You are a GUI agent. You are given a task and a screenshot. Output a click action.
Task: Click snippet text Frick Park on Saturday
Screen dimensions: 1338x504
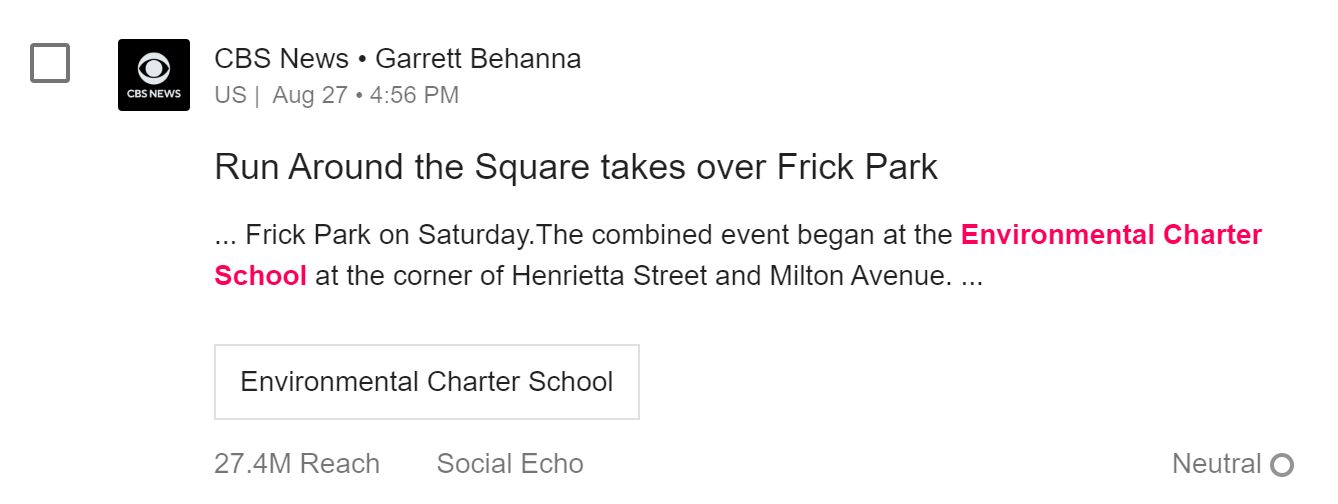pyautogui.click(x=388, y=235)
